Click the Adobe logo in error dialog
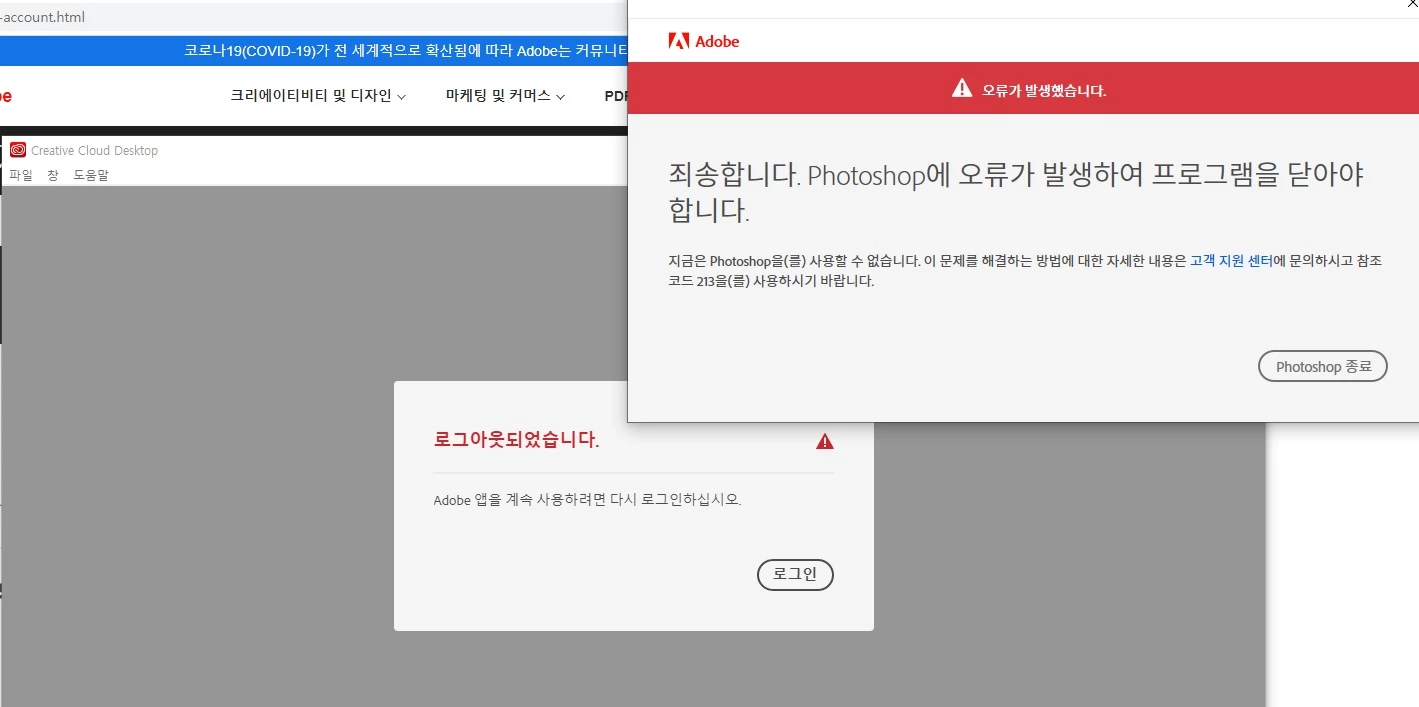 pyautogui.click(x=704, y=41)
